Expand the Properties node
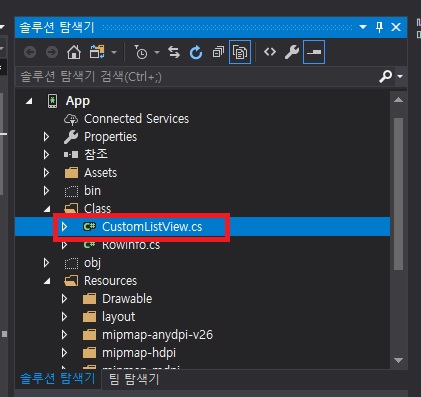This screenshot has height=397, width=421. [46, 137]
